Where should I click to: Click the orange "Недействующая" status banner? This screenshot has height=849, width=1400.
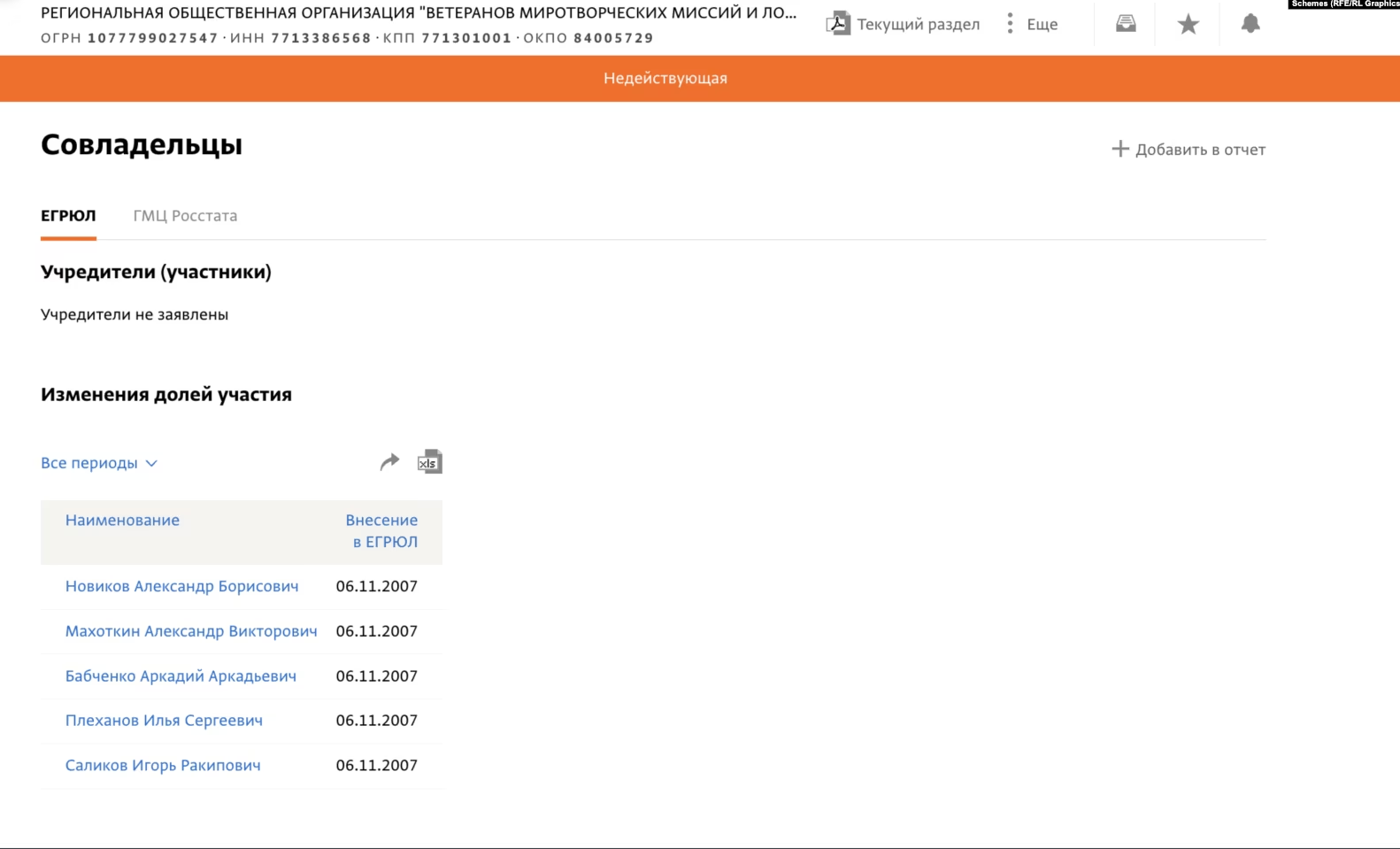pyautogui.click(x=665, y=79)
